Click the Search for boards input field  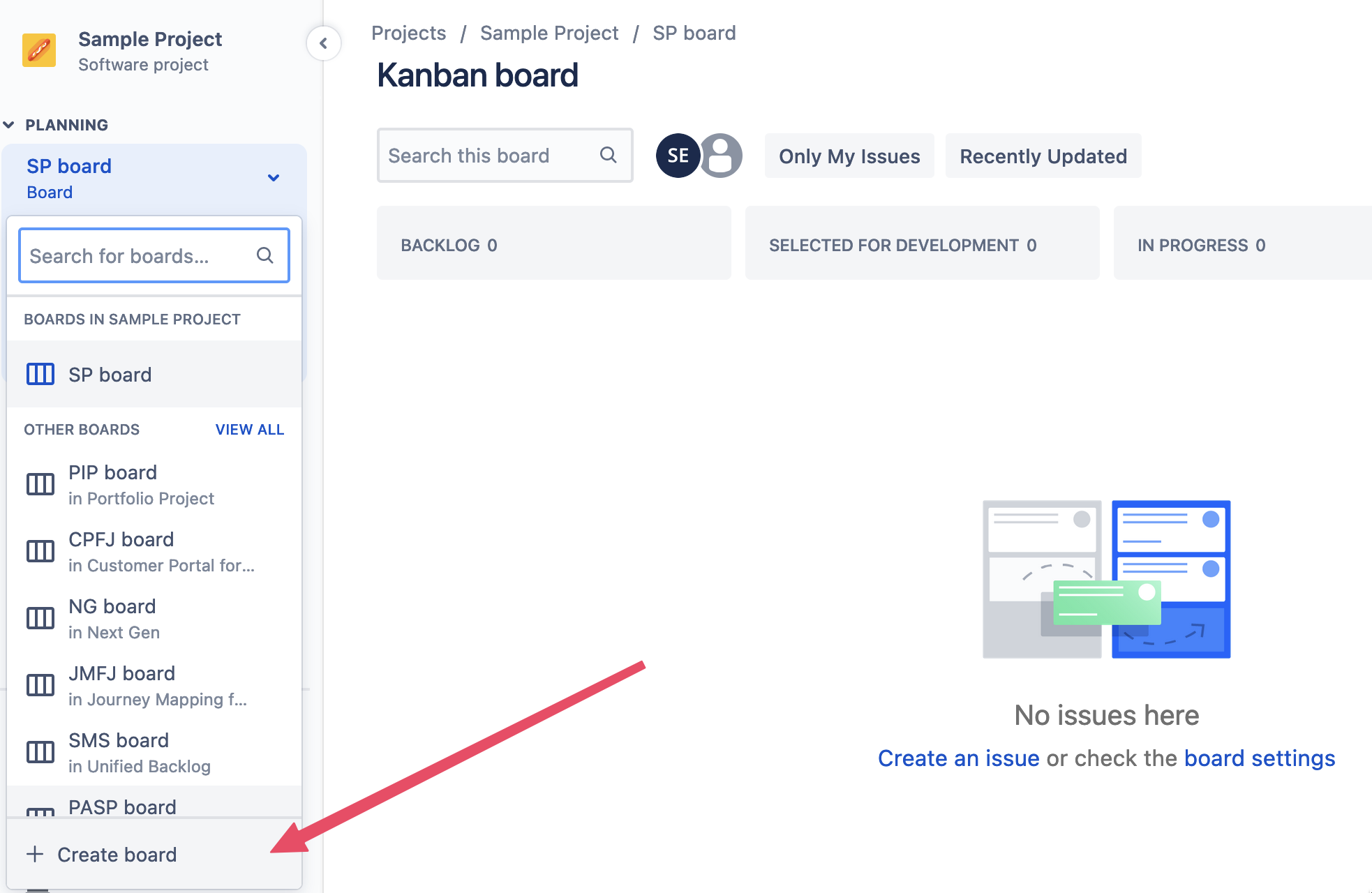click(155, 255)
